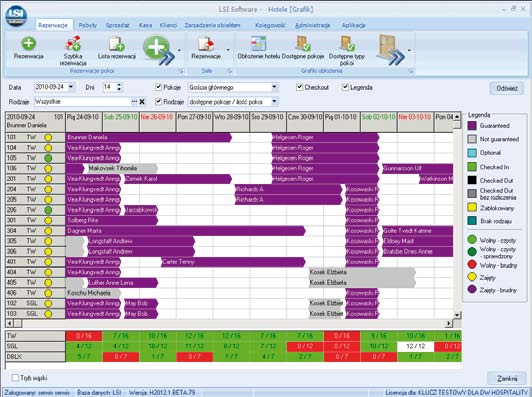Image resolution: width=532 pixels, height=397 pixels.
Task: Open Szybka rezerwacja quick booking icon
Action: (x=73, y=43)
